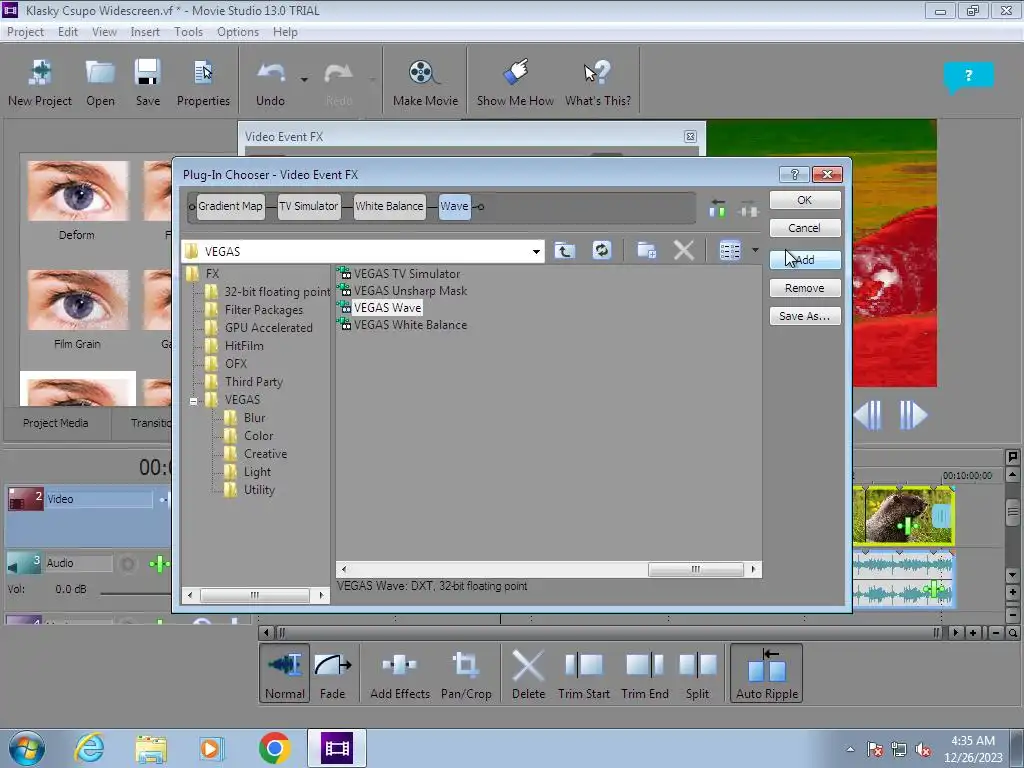Open a file with the Open icon

click(100, 82)
